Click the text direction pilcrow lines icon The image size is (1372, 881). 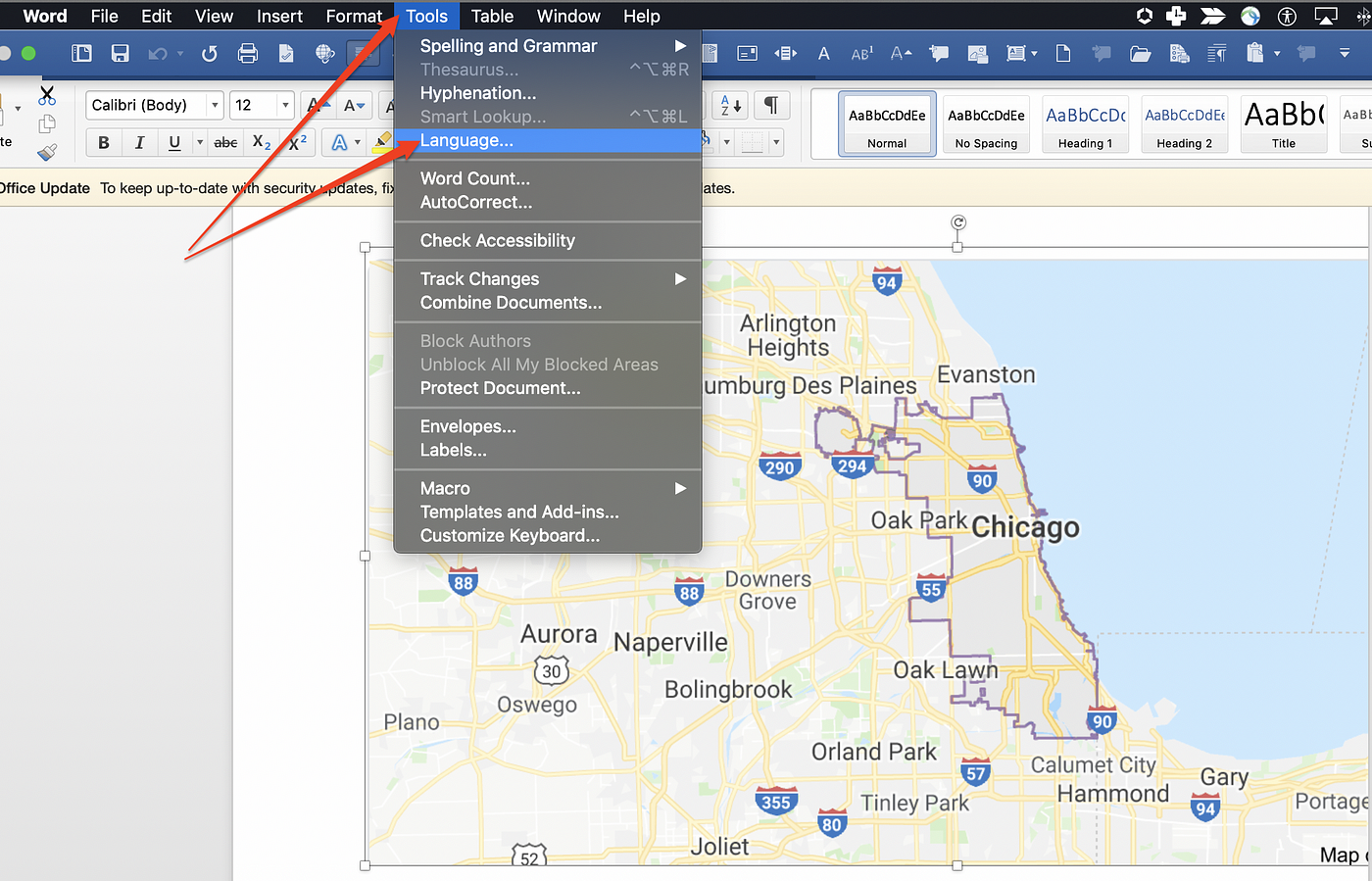(x=1216, y=53)
